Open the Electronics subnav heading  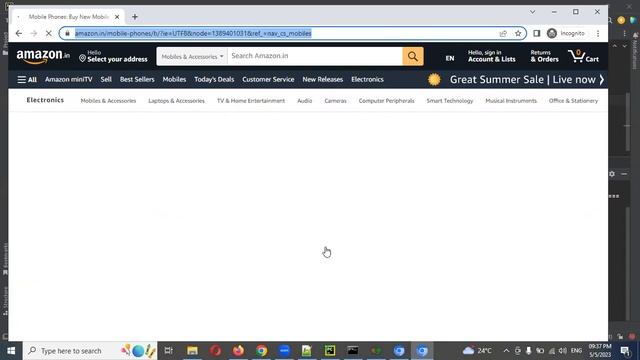click(x=45, y=100)
